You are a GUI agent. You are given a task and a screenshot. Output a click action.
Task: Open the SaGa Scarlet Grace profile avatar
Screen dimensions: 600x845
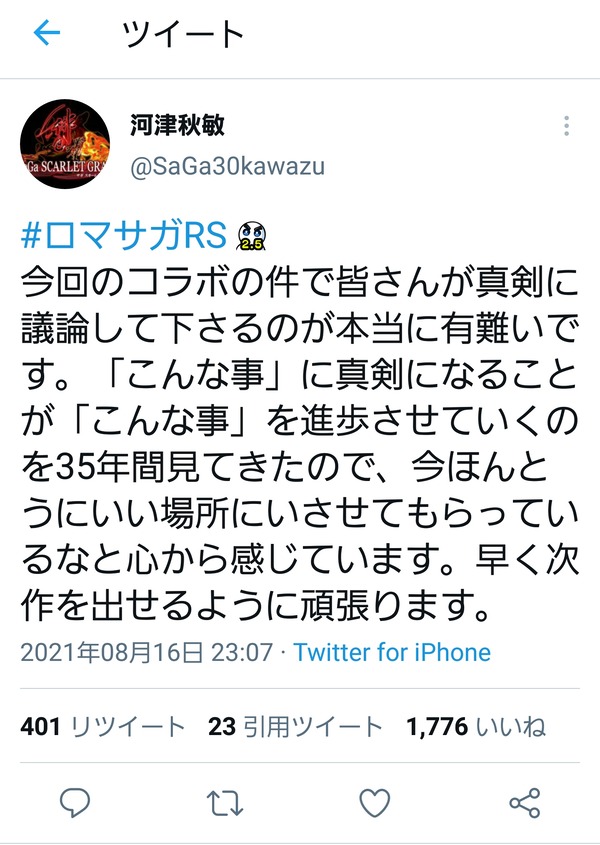[x=65, y=144]
